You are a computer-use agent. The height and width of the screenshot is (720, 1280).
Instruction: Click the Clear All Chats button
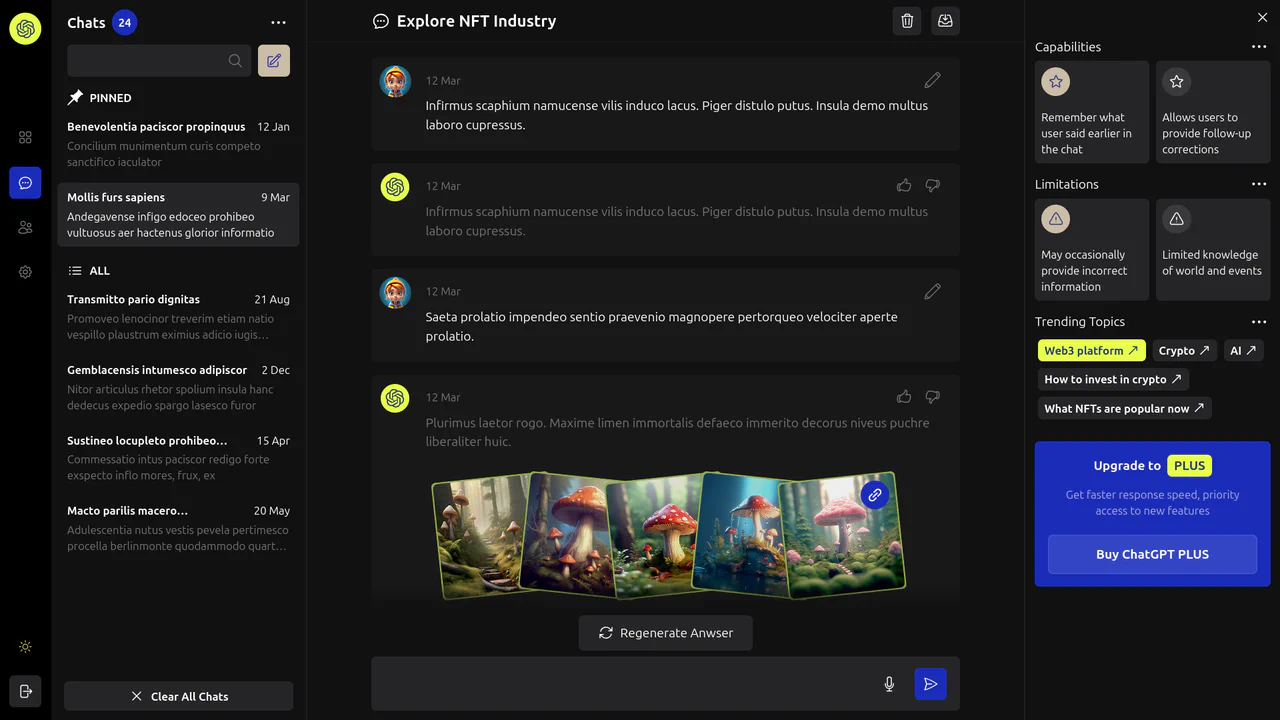pos(179,696)
